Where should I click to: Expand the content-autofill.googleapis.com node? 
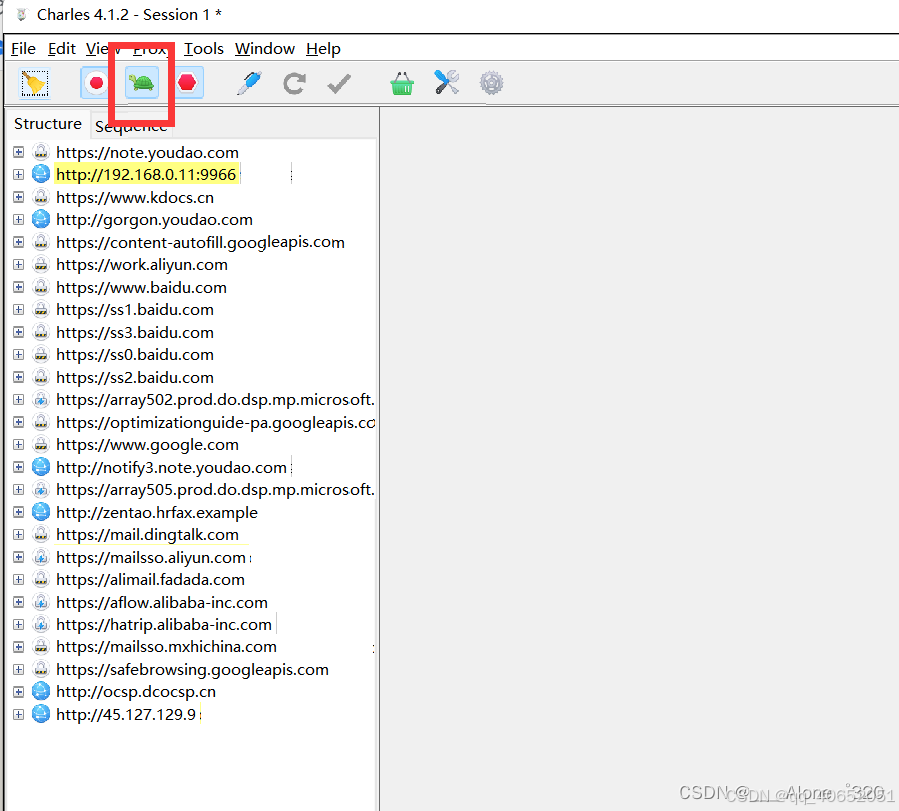(x=18, y=242)
